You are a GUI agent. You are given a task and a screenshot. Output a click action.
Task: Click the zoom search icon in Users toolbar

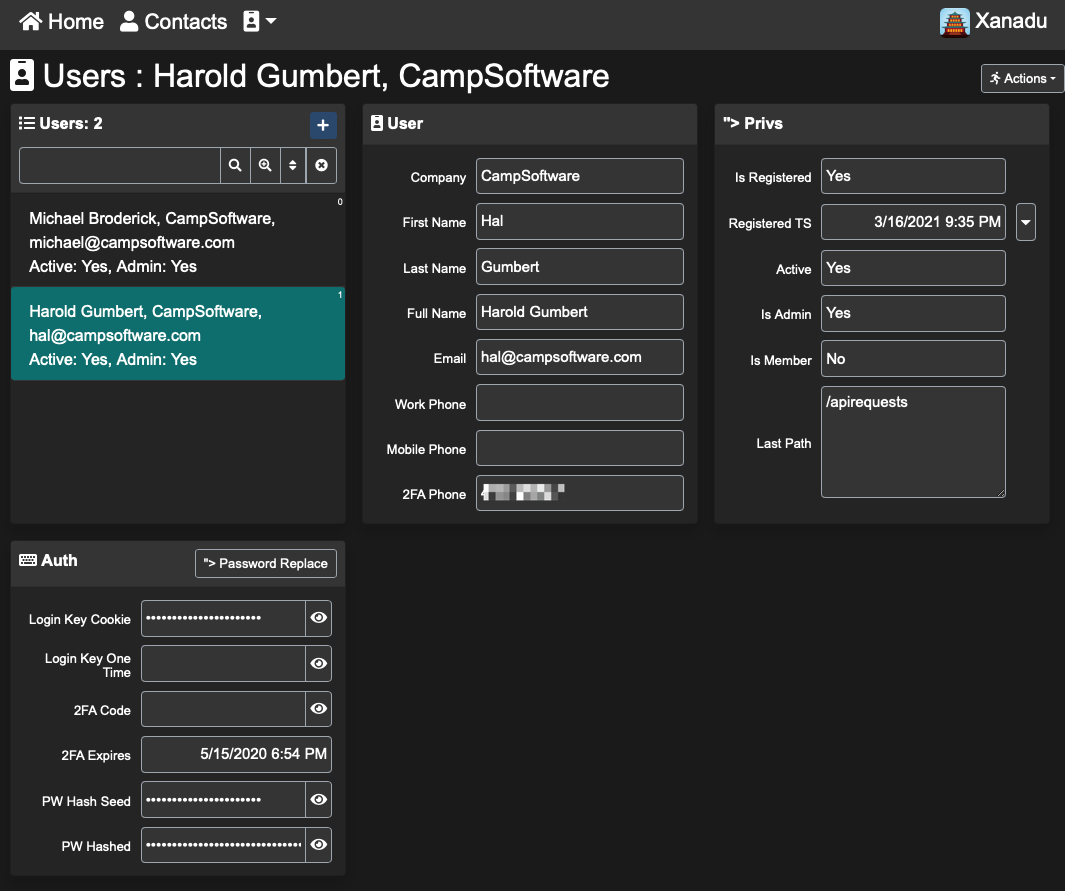(263, 165)
